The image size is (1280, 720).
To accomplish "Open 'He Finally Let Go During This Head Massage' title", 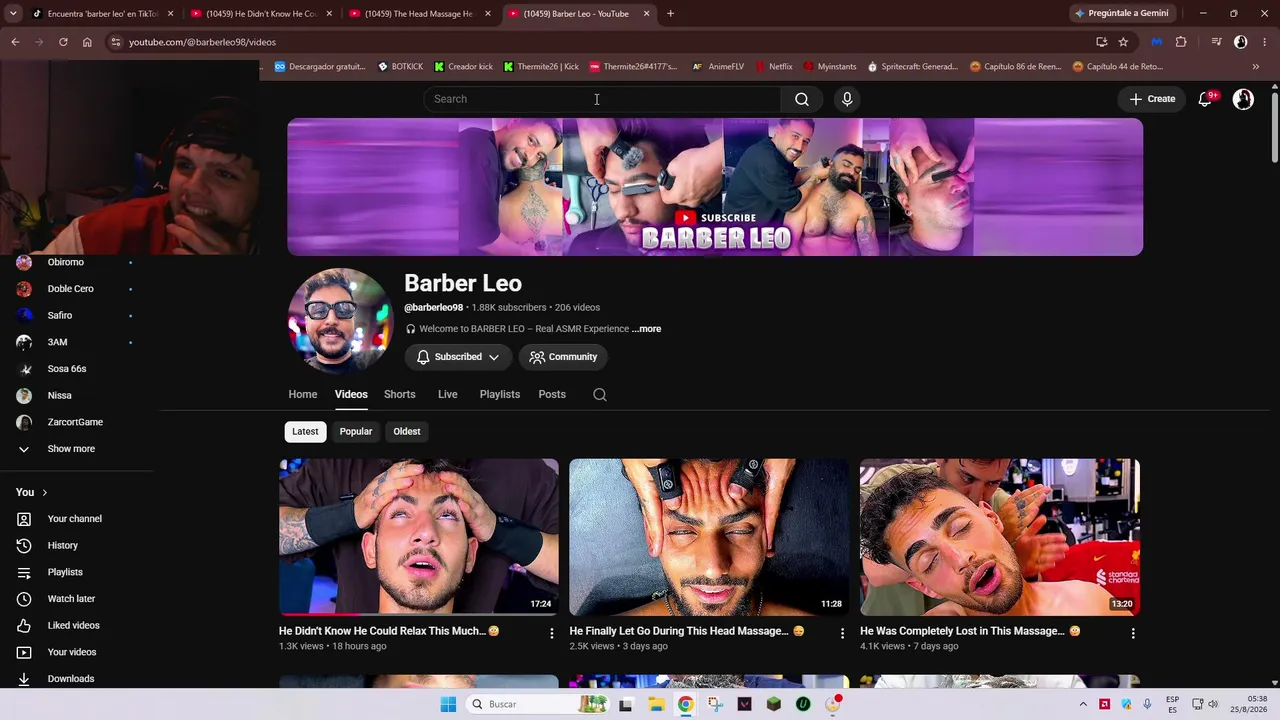I will 687,631.
